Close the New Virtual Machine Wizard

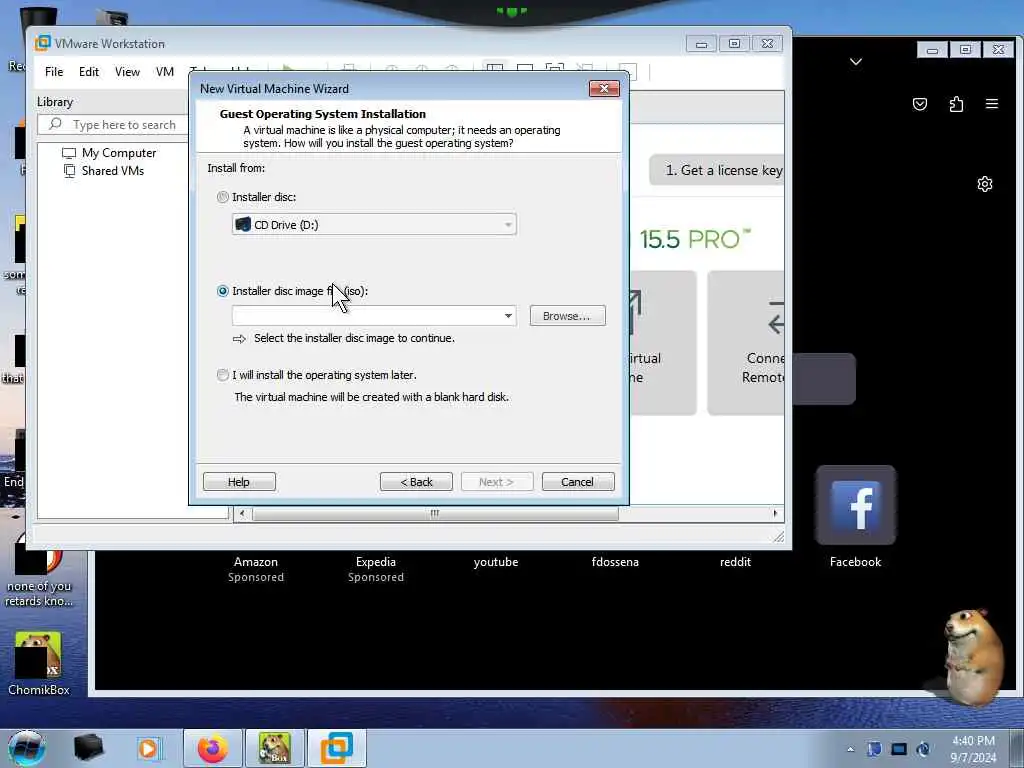[603, 88]
